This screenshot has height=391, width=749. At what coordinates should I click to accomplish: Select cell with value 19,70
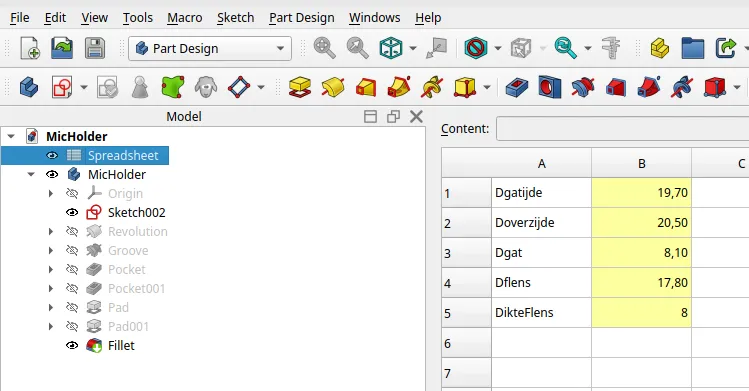click(642, 193)
